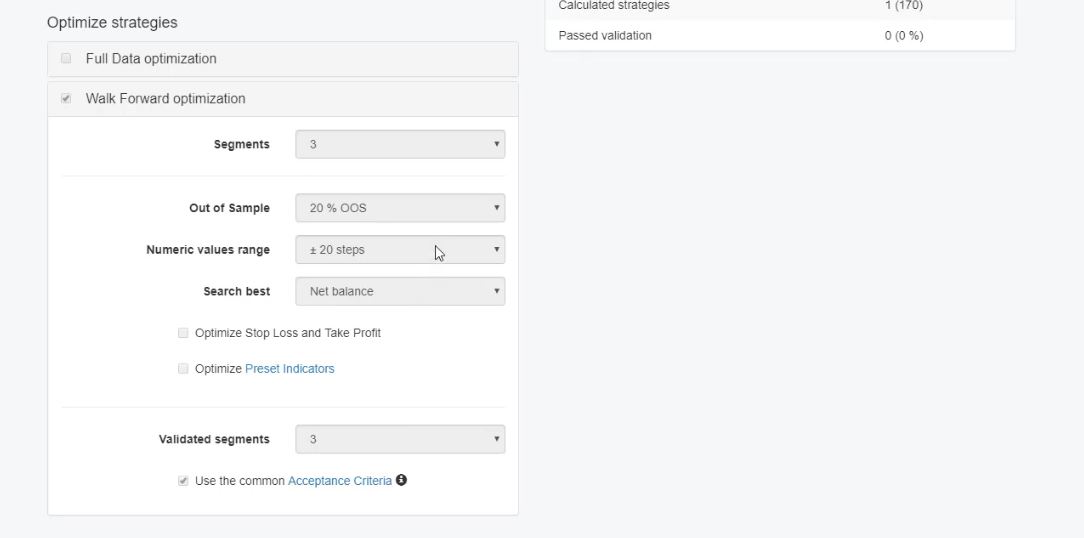This screenshot has width=1084, height=538.
Task: Open the Search best dropdown
Action: click(400, 291)
